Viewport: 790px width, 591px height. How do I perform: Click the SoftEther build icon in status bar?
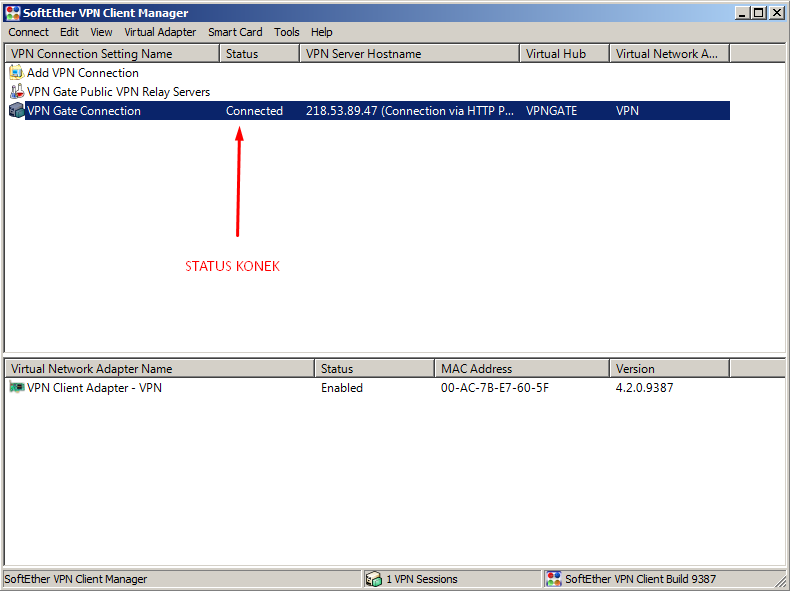(554, 579)
